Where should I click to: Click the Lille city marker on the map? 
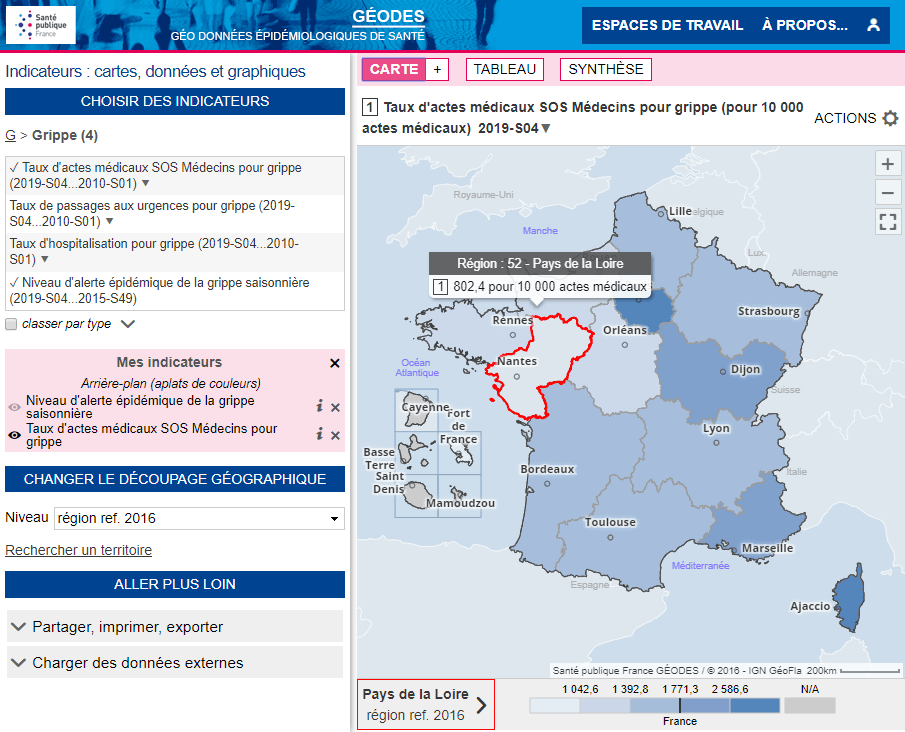661,213
